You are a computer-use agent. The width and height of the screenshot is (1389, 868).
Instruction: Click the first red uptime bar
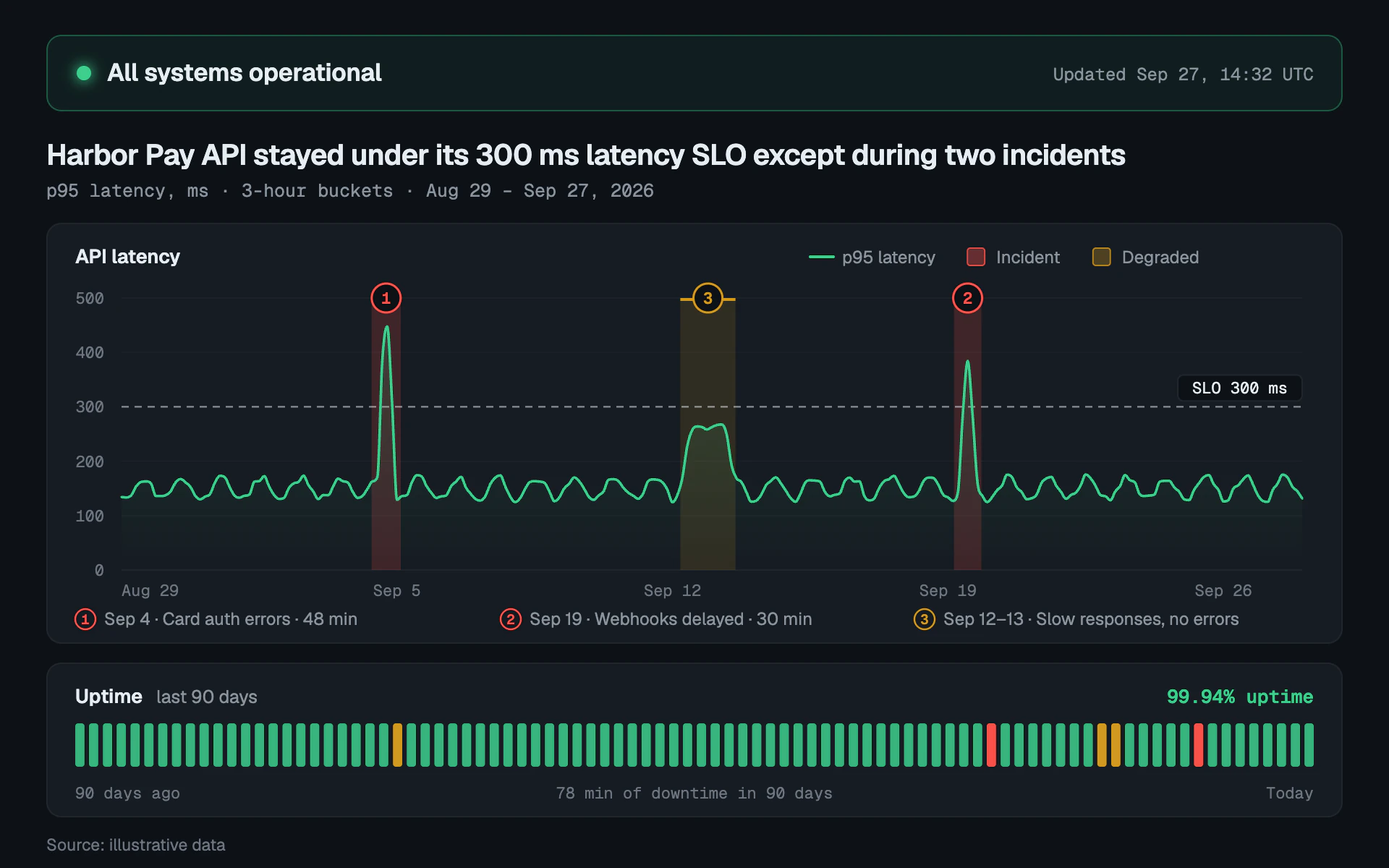(x=991, y=745)
